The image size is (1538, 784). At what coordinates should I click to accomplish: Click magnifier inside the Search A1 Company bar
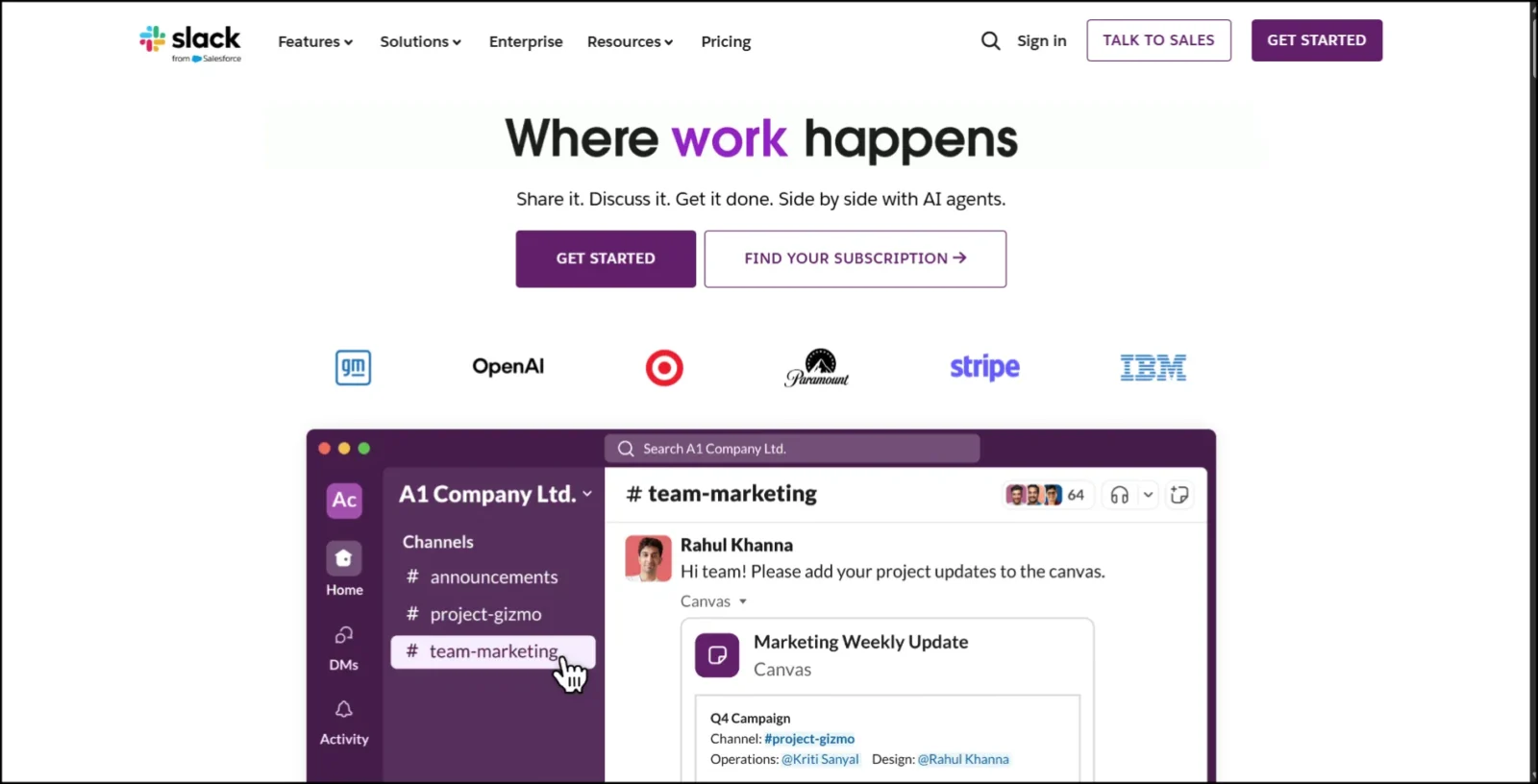(x=625, y=448)
